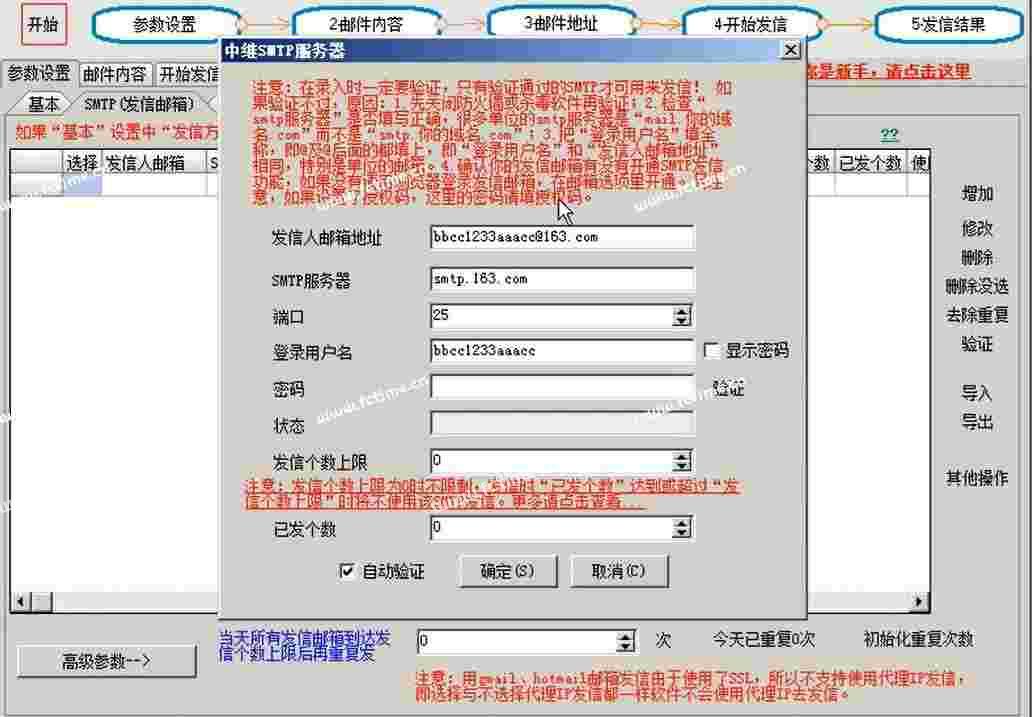1032x717 pixels.
Task: Decrease 已发个数 with the down arrow
Action: pos(682,533)
